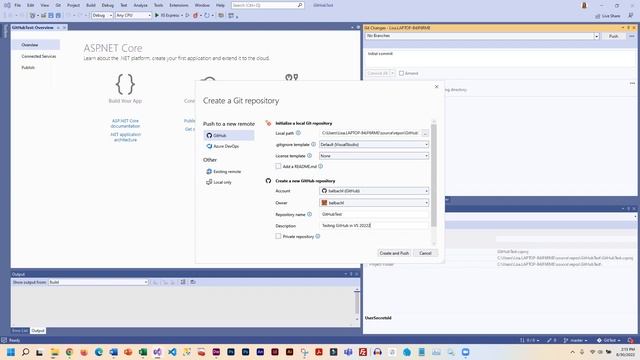This screenshot has width=640, height=360.
Task: Open Windows Start menu
Action: pos(11,352)
